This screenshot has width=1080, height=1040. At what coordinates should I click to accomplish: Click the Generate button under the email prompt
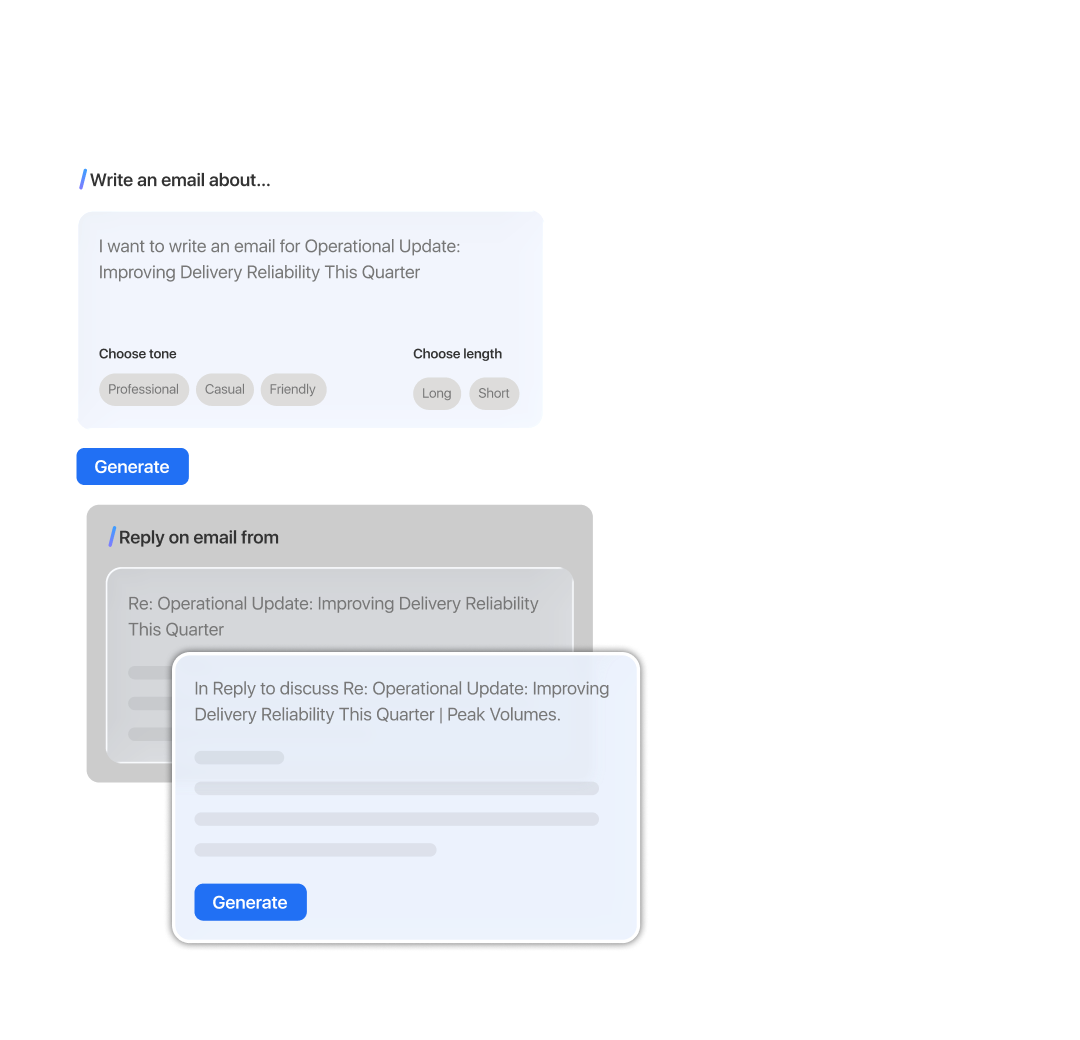click(132, 466)
